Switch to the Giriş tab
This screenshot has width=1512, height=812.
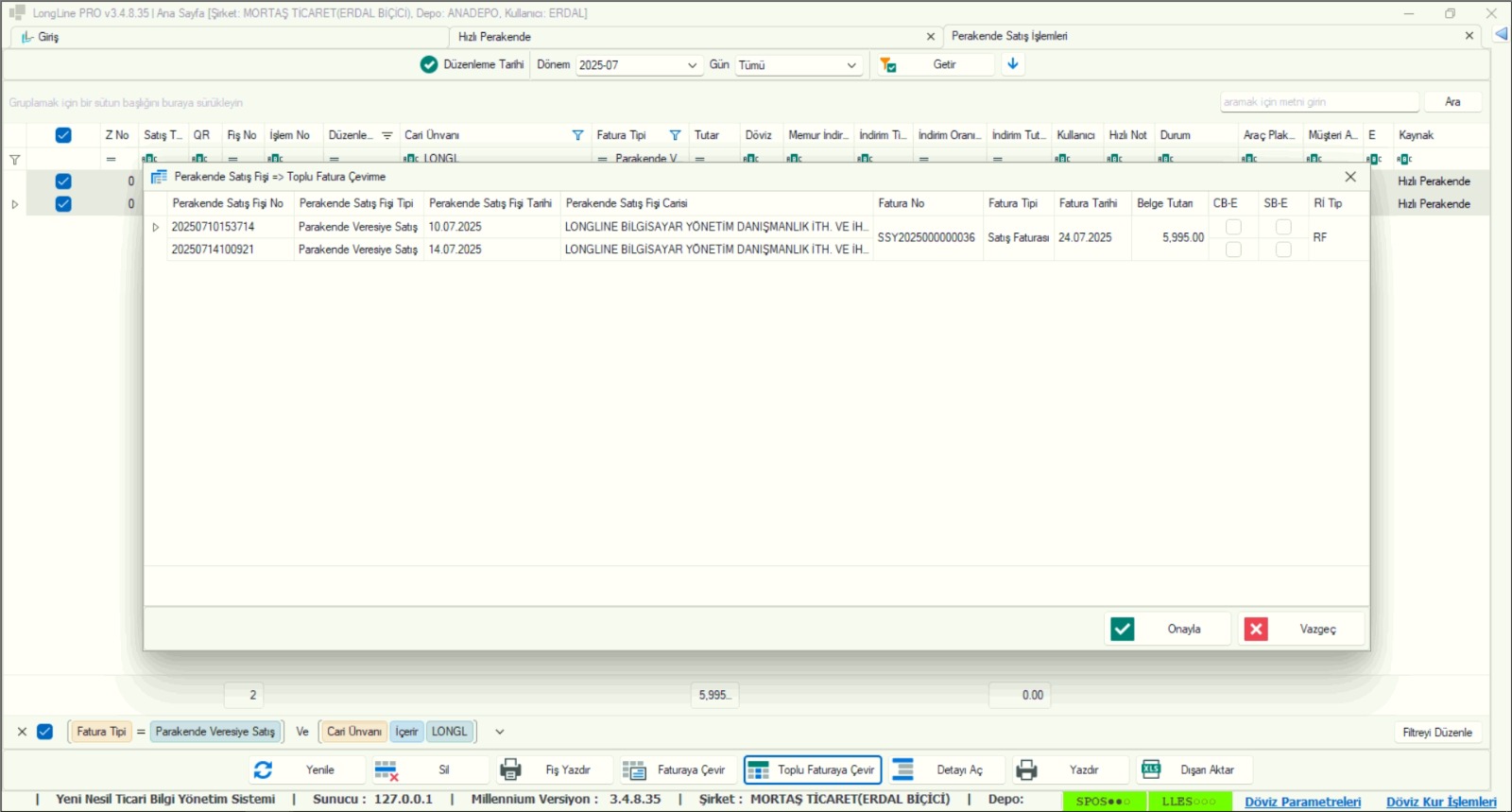pyautogui.click(x=48, y=37)
